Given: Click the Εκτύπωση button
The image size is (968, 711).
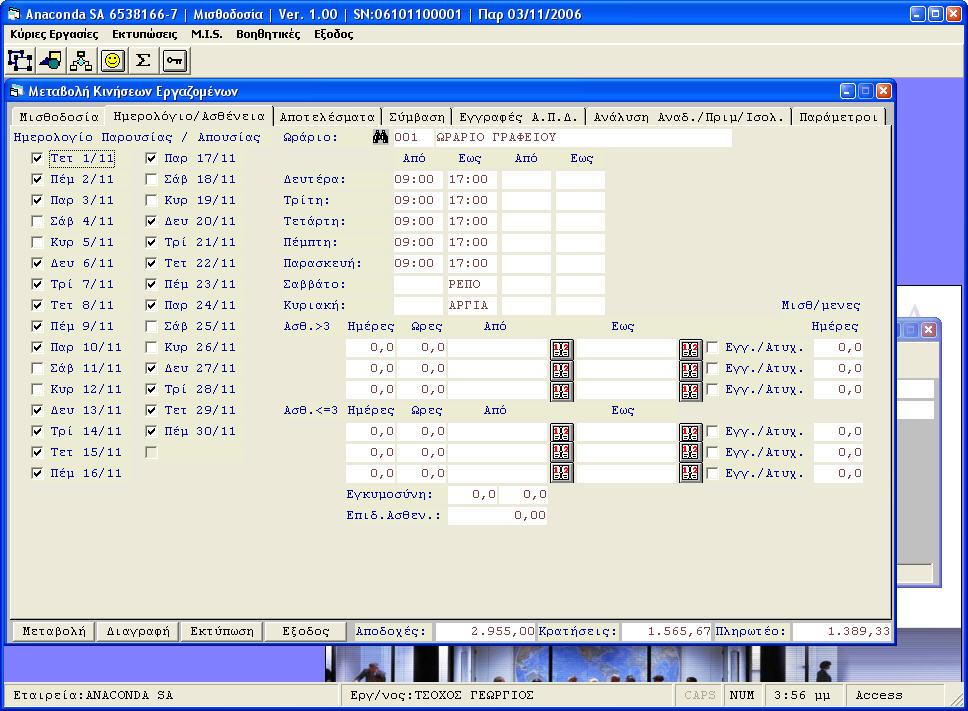Looking at the screenshot, I should point(222,631).
